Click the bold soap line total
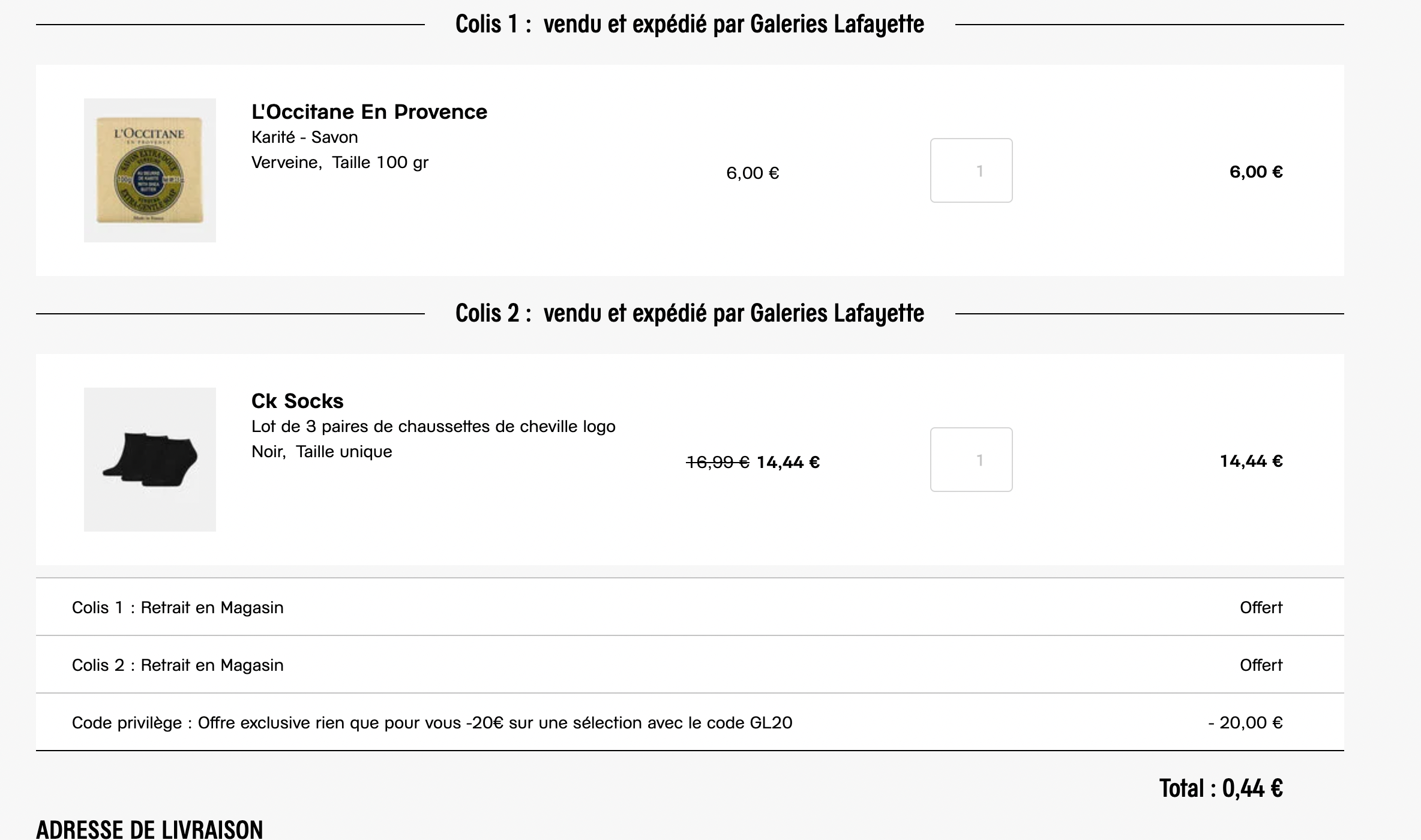This screenshot has width=1421, height=840. tap(1256, 172)
